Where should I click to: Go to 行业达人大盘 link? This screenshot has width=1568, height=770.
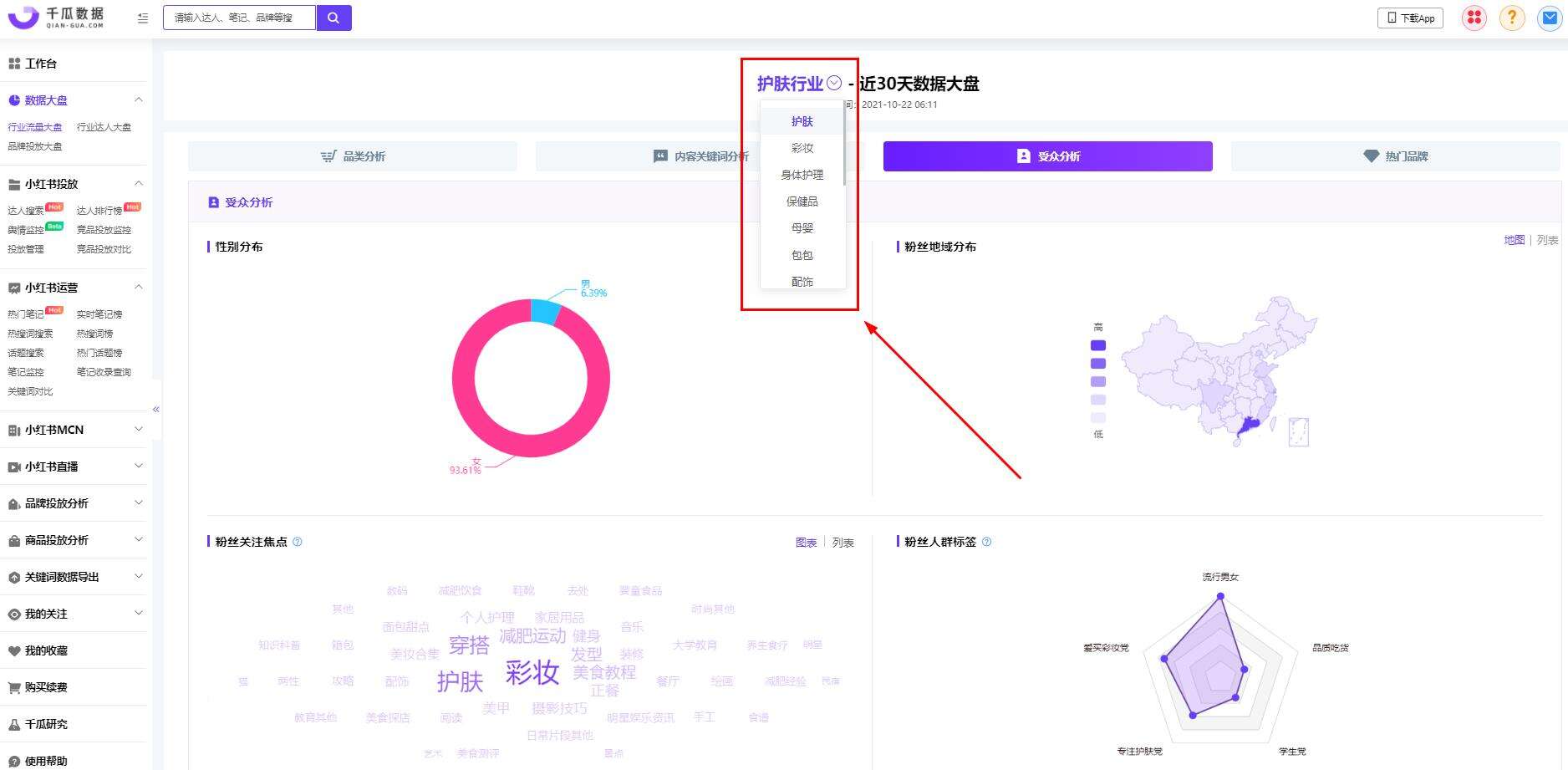point(104,127)
